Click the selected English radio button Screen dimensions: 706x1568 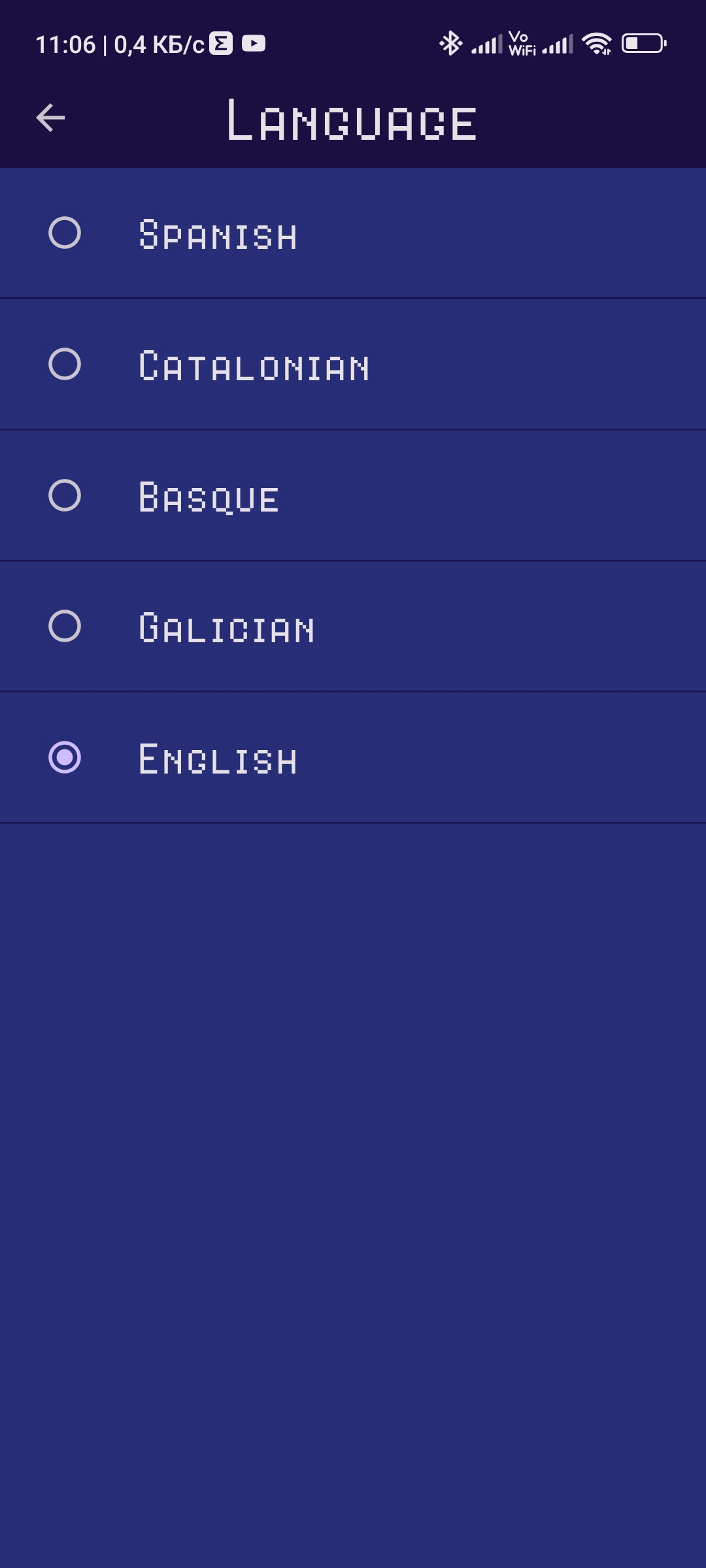[x=65, y=757]
